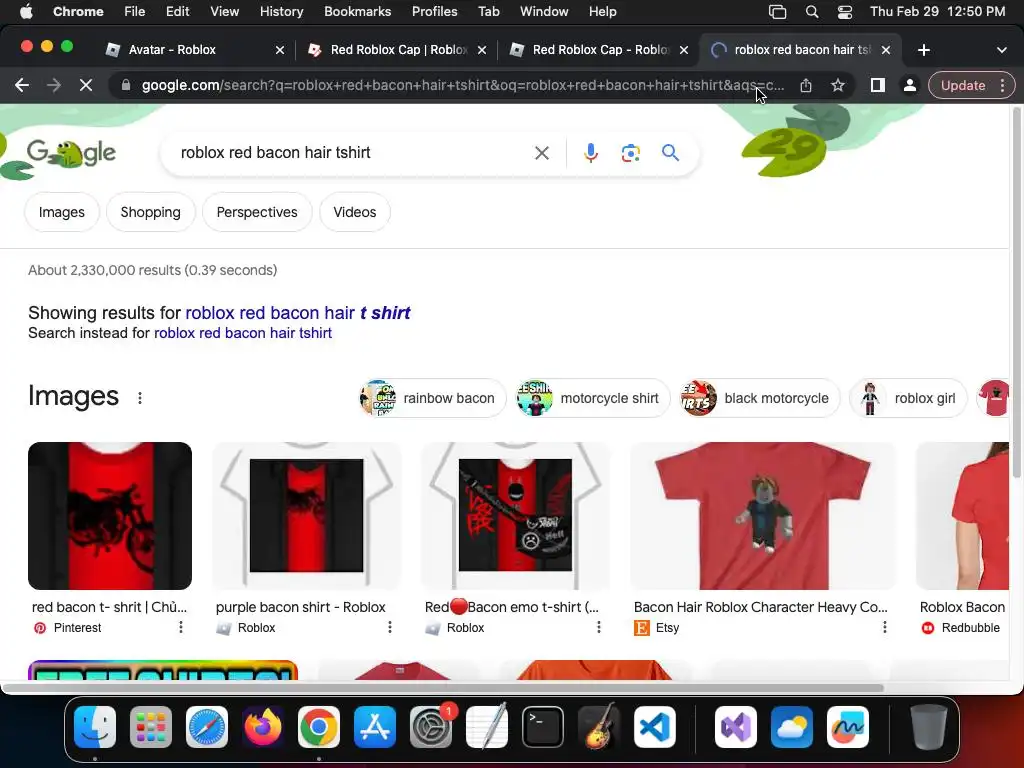Click the blue search magnifier icon

pyautogui.click(x=670, y=153)
